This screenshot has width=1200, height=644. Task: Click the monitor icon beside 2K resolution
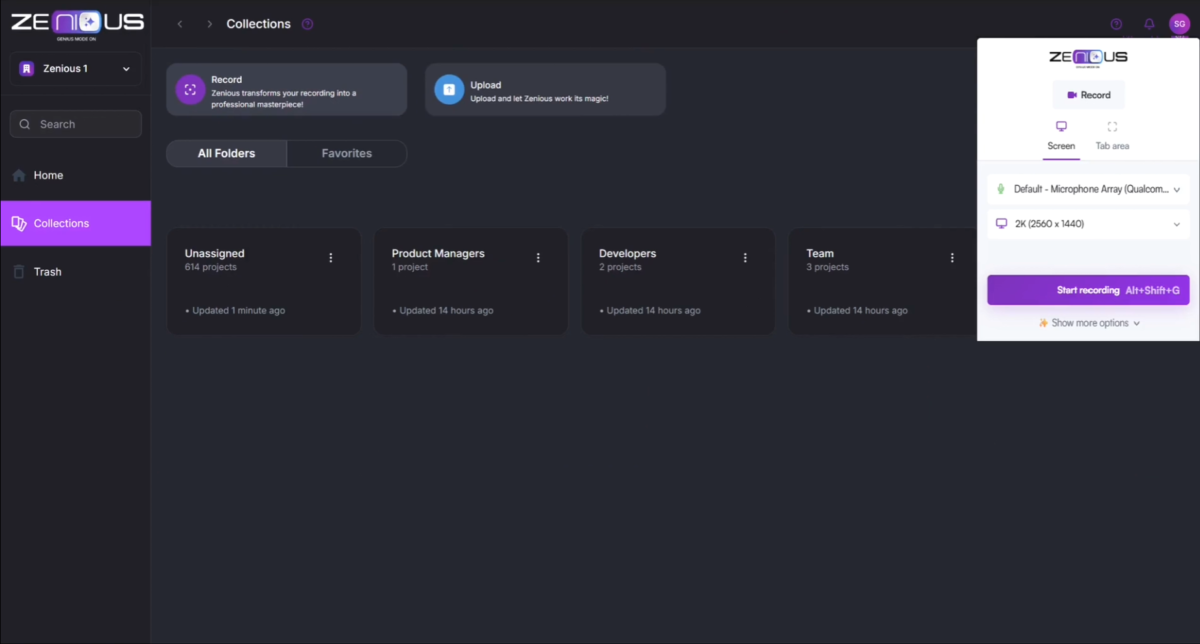[1001, 224]
